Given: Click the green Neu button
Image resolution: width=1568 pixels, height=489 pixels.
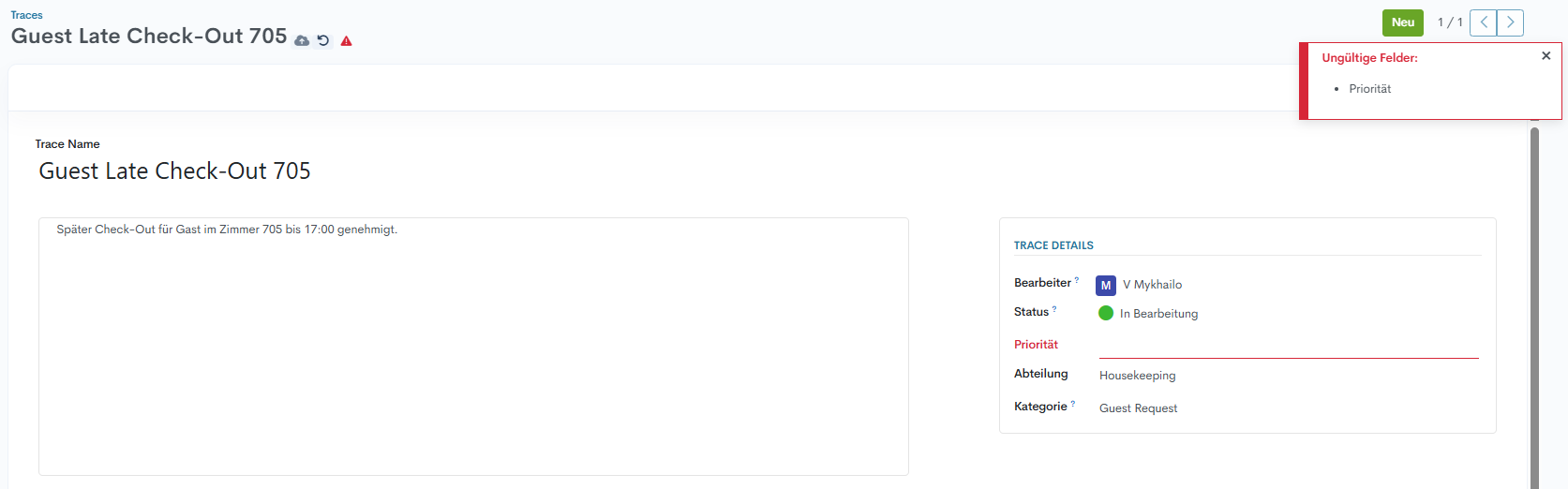Looking at the screenshot, I should point(1402,22).
